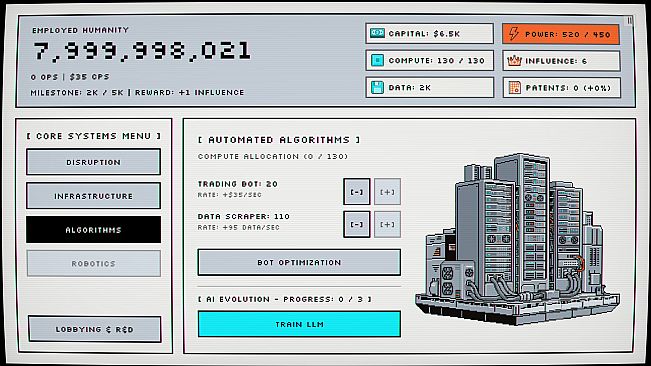
Task: Click the Rate: +$35/sec text
Action: click(x=230, y=195)
